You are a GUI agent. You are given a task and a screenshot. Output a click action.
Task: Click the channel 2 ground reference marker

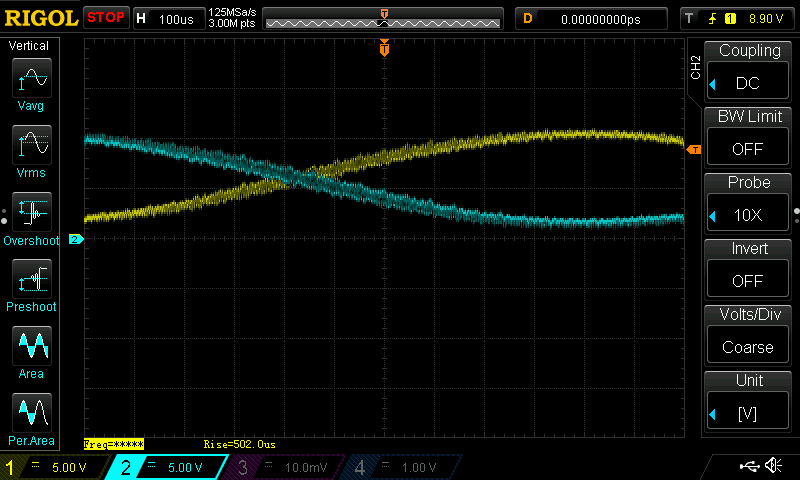click(x=76, y=239)
